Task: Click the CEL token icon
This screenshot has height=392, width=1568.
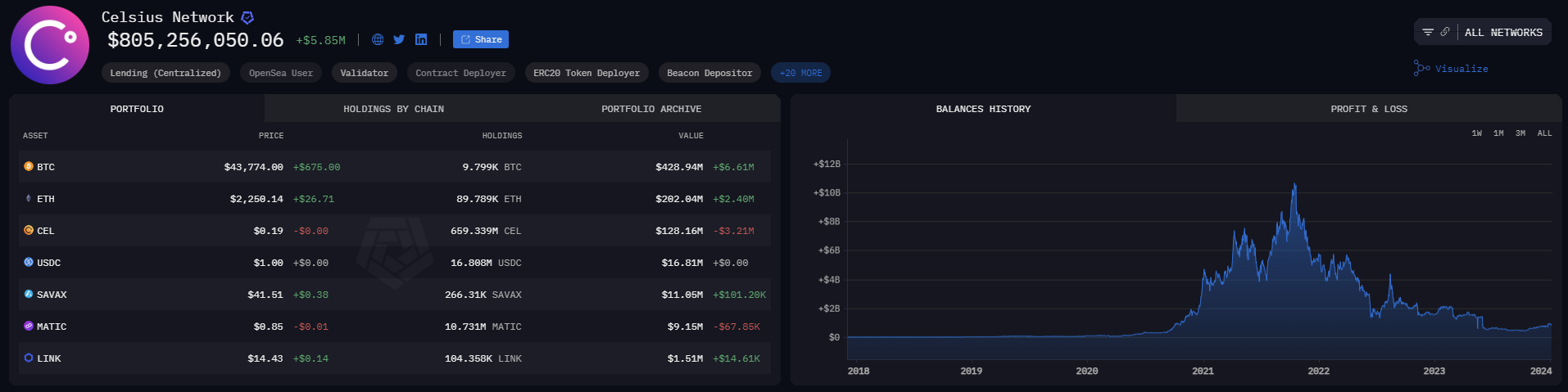Action: [x=29, y=231]
